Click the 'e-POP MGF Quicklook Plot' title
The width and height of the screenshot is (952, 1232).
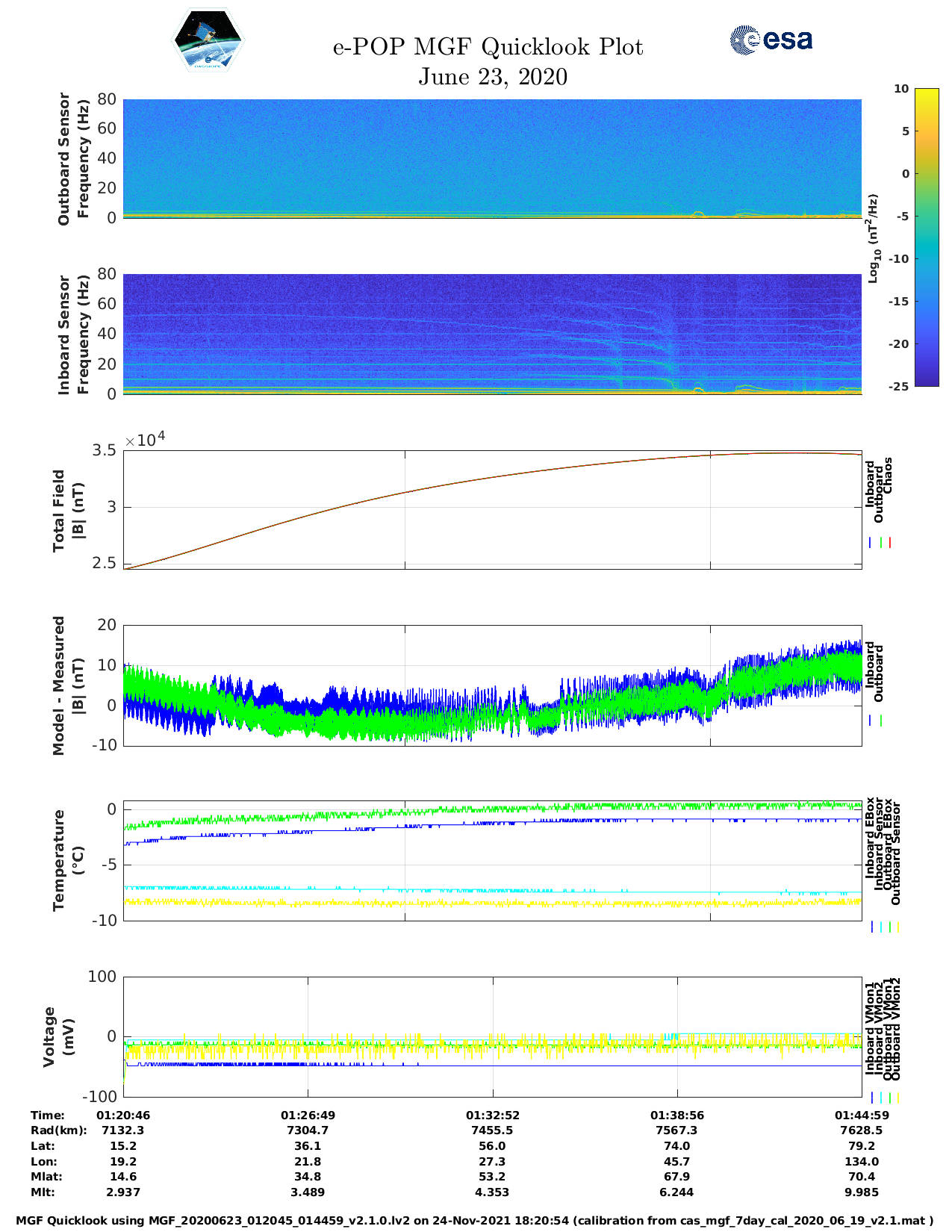point(488,47)
